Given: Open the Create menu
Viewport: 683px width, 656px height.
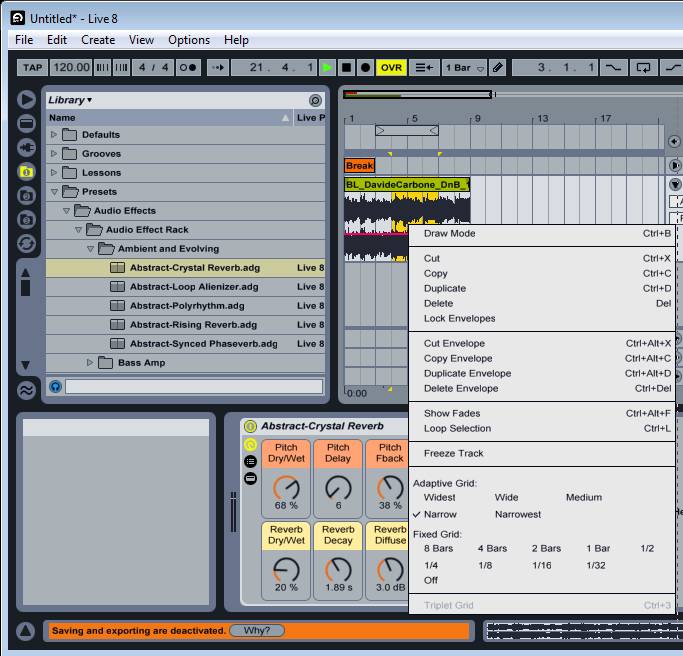Looking at the screenshot, I should (x=98, y=40).
